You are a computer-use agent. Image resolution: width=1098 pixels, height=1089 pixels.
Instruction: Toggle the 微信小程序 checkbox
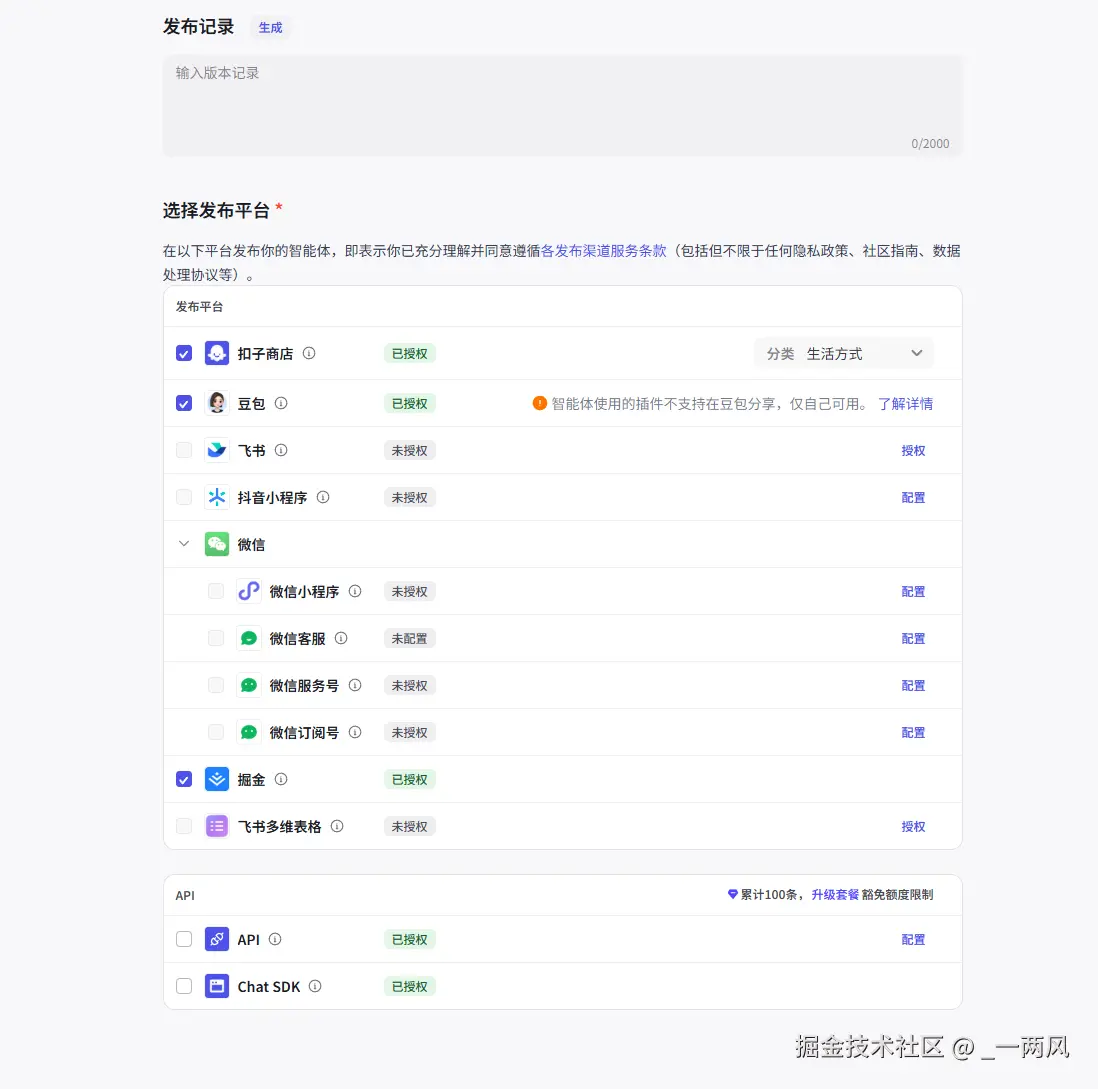point(216,591)
